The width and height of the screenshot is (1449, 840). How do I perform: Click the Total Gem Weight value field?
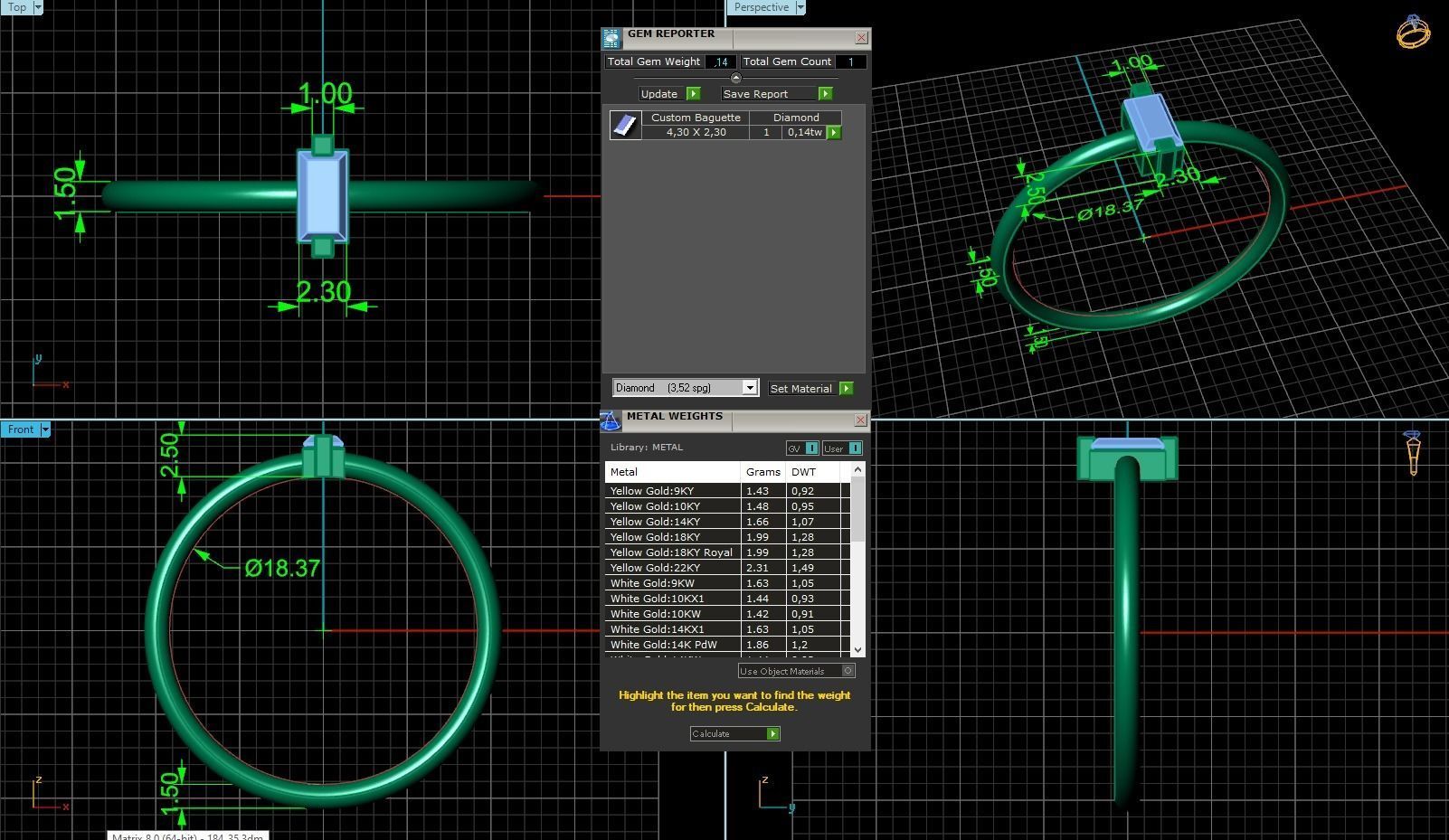(x=721, y=61)
